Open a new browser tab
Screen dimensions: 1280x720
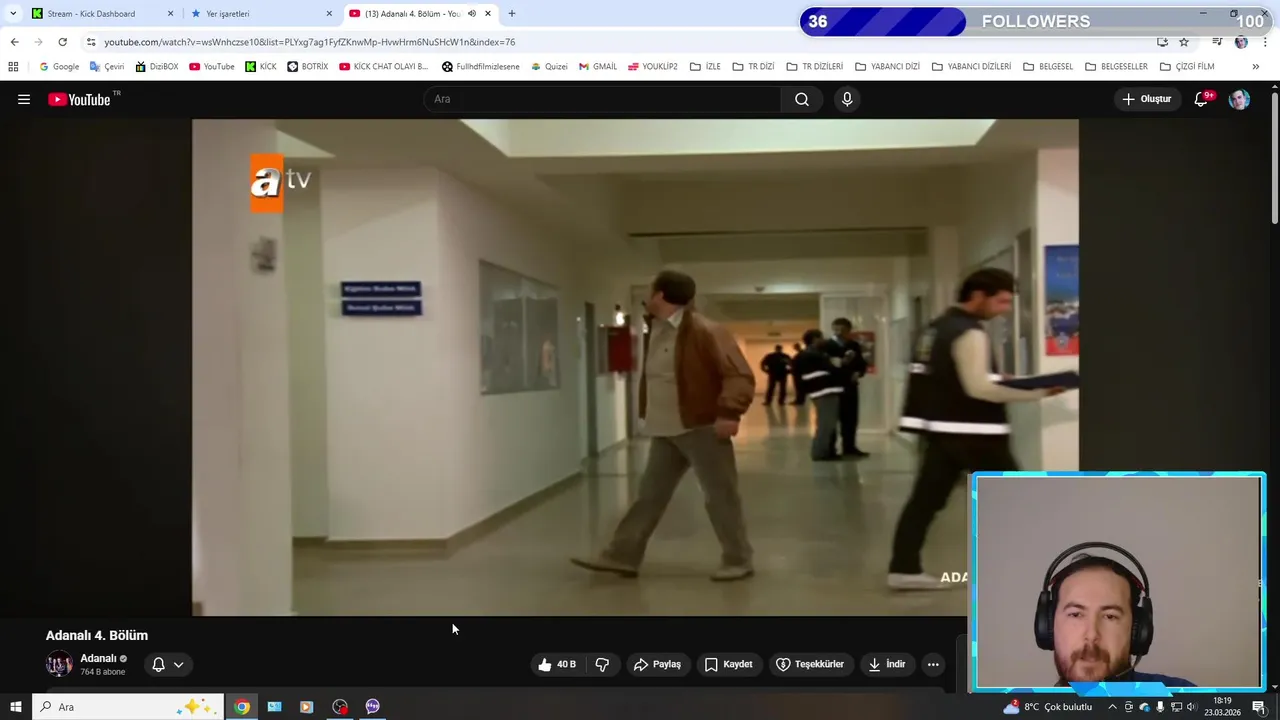click(x=512, y=14)
